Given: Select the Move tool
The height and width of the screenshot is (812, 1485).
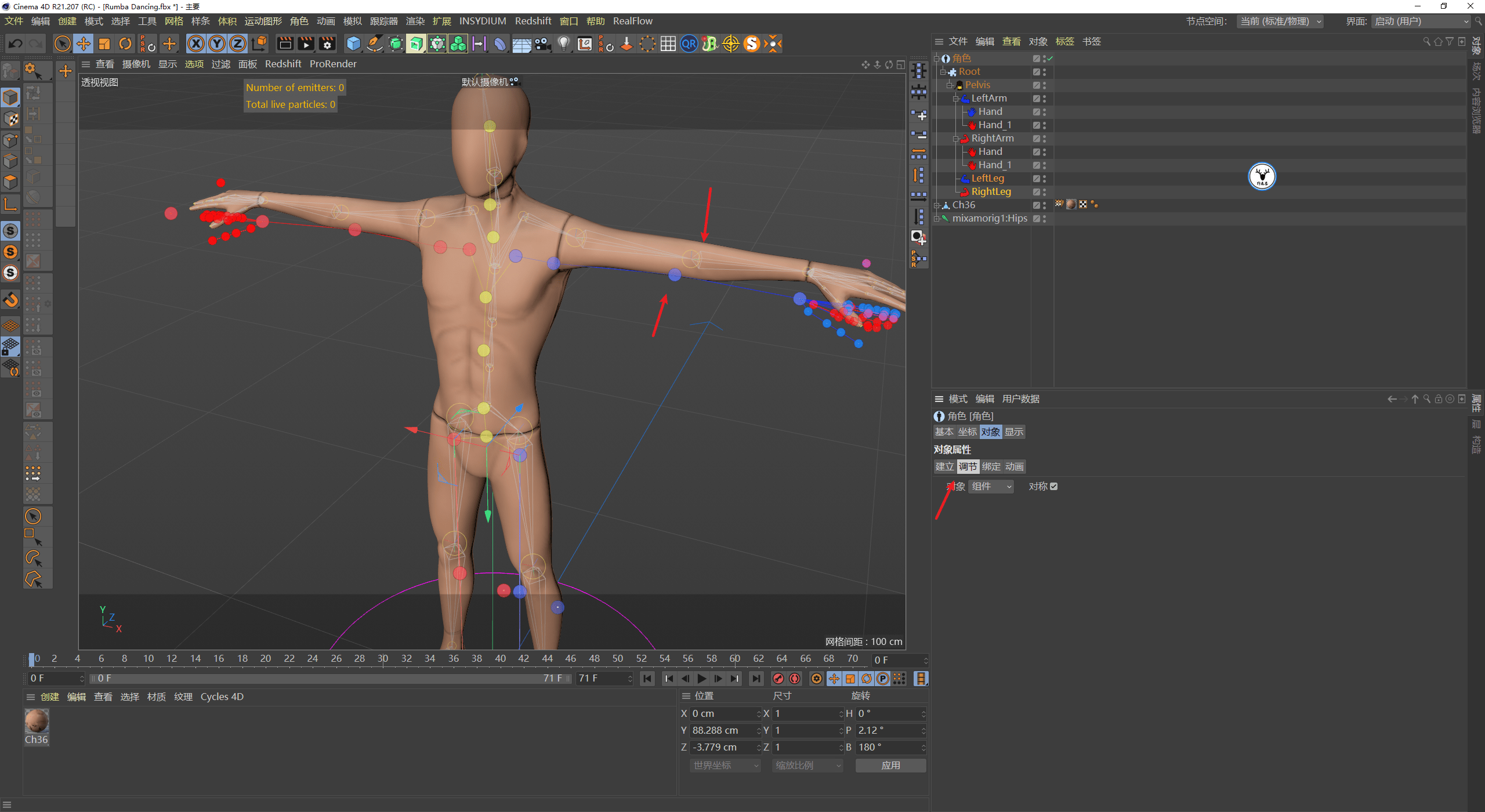Looking at the screenshot, I should pyautogui.click(x=83, y=43).
